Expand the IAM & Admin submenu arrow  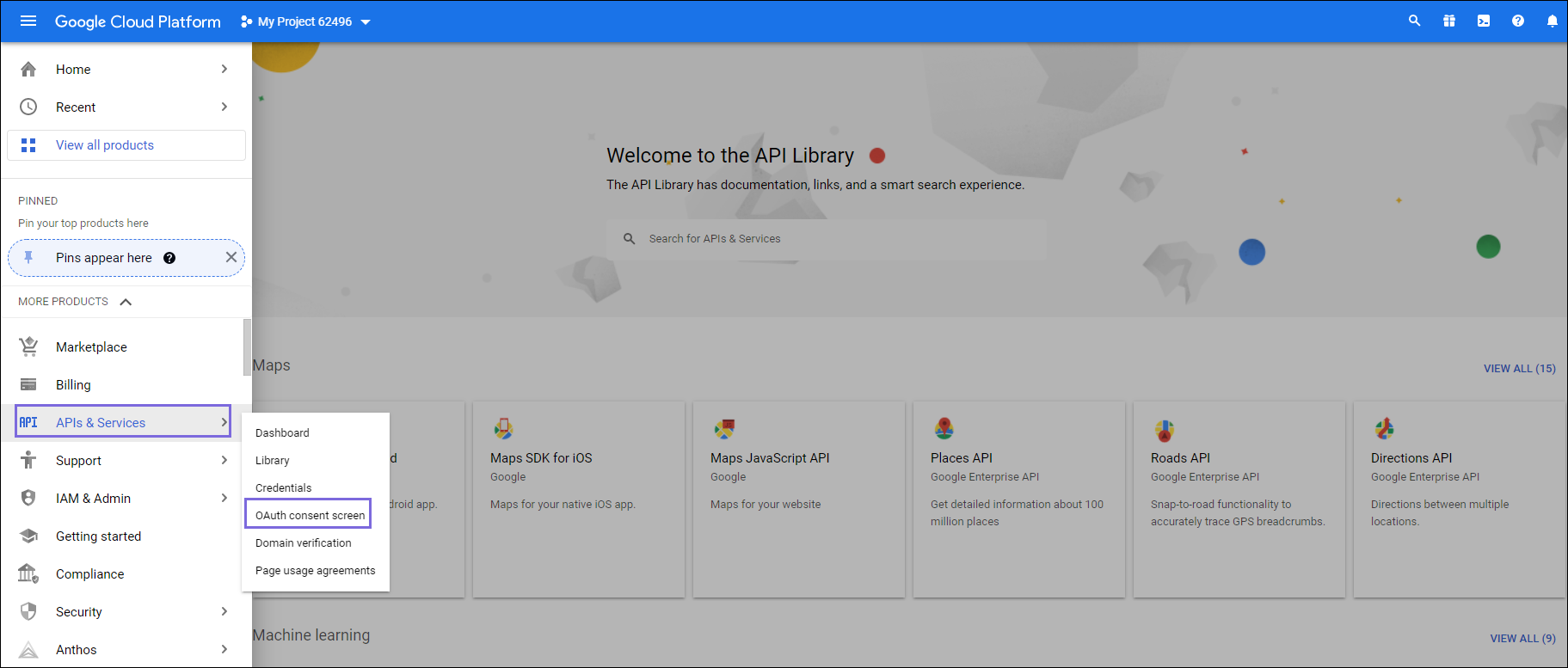pyautogui.click(x=224, y=498)
